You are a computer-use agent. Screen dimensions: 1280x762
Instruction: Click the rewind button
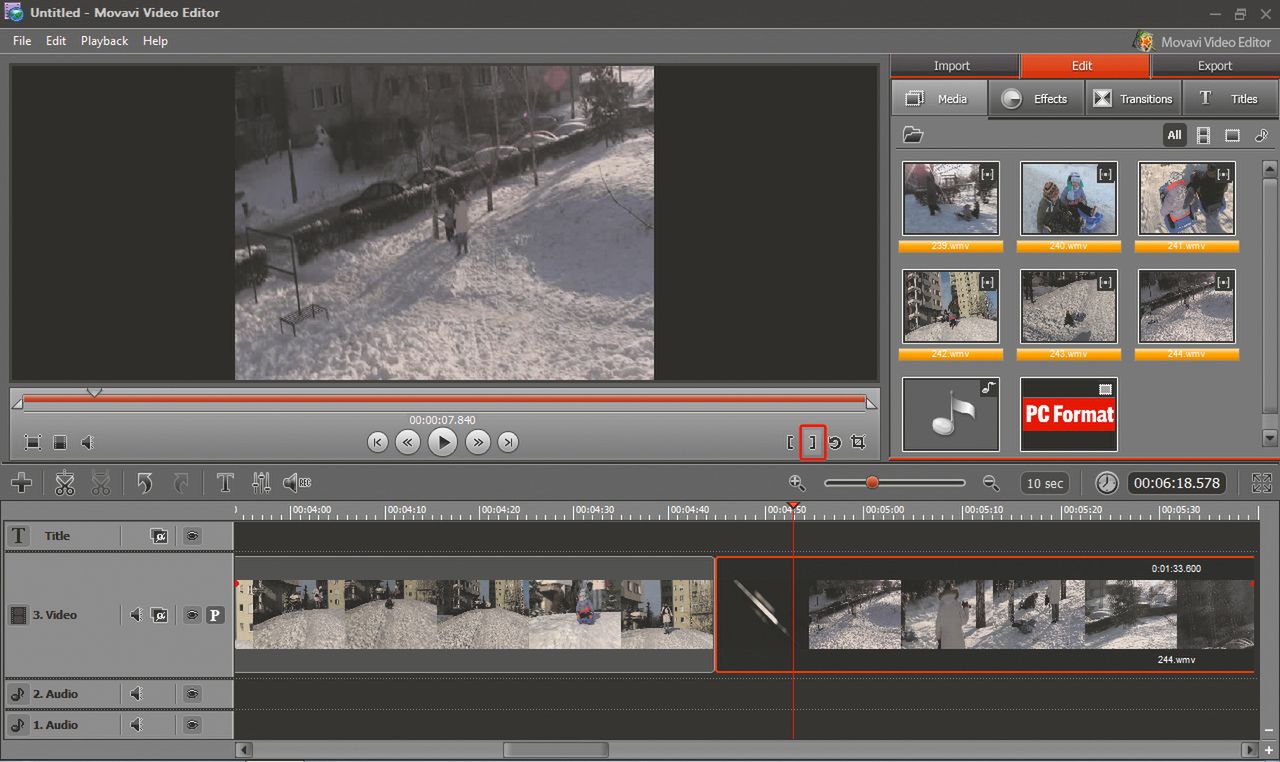point(407,442)
